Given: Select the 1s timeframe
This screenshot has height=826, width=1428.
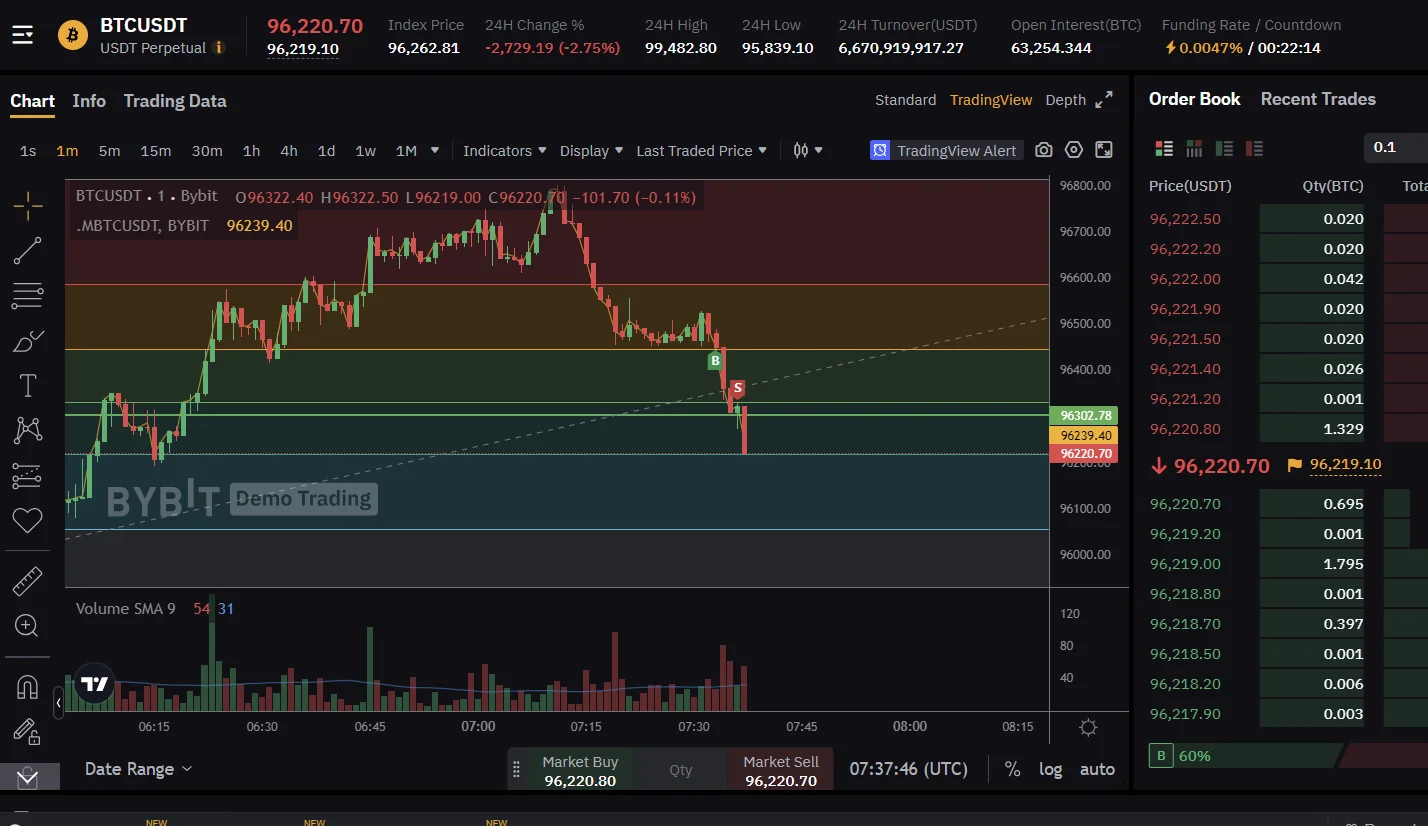Looking at the screenshot, I should click(28, 151).
